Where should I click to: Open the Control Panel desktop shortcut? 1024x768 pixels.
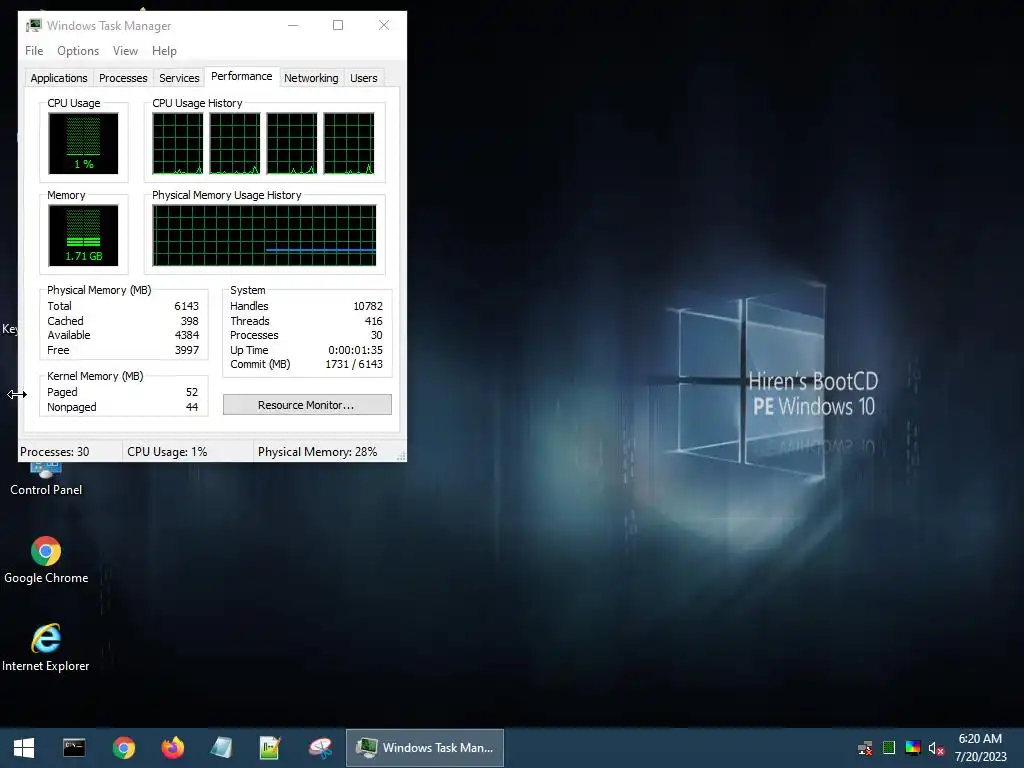point(46,480)
